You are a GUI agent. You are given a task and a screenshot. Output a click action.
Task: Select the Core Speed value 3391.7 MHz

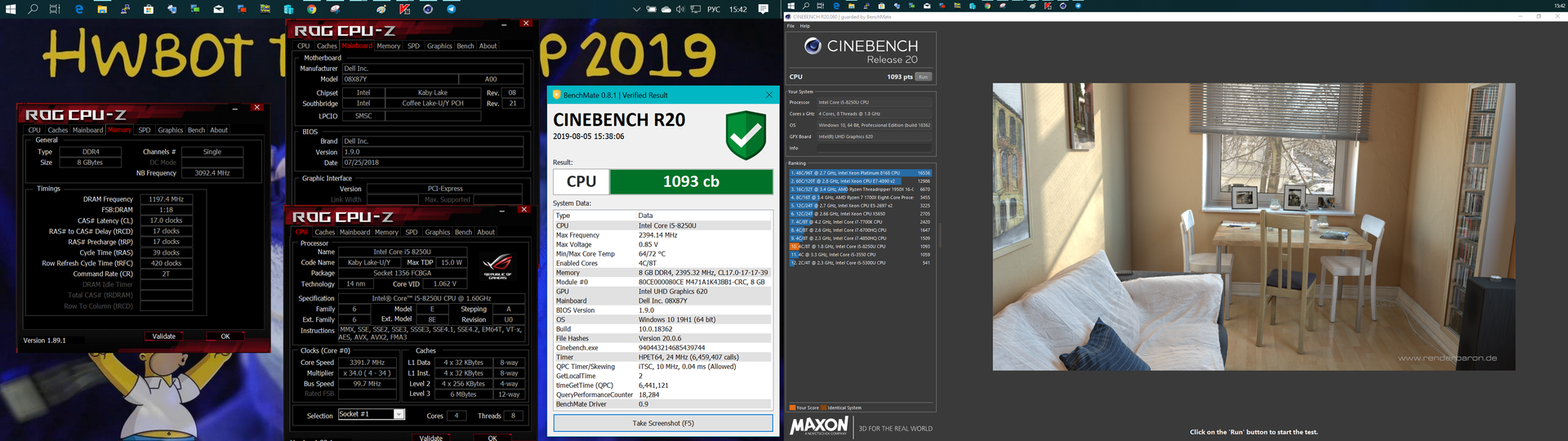point(367,363)
